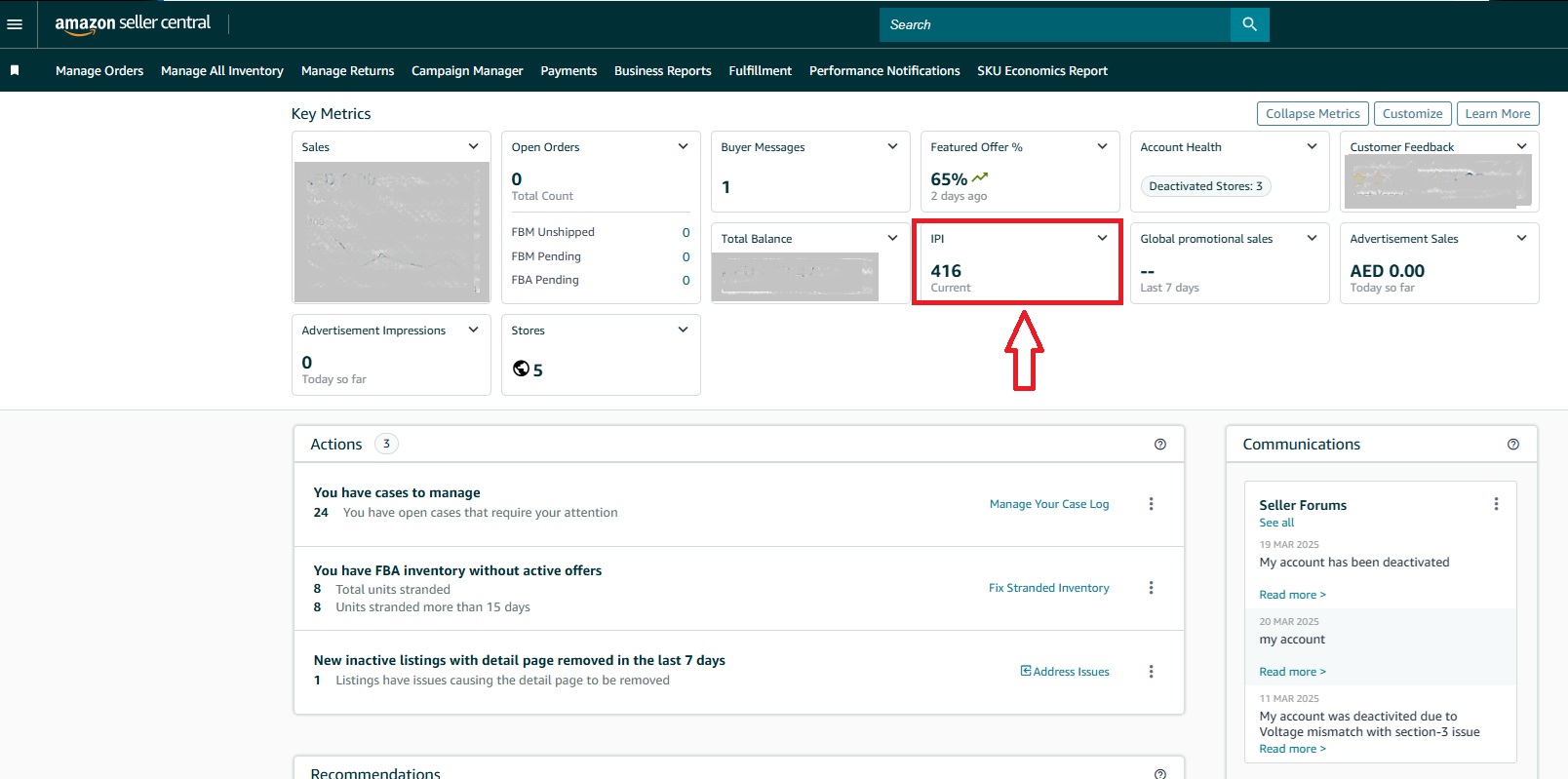Click the FBM Pending row
The width and height of the screenshot is (1568, 779).
click(601, 256)
